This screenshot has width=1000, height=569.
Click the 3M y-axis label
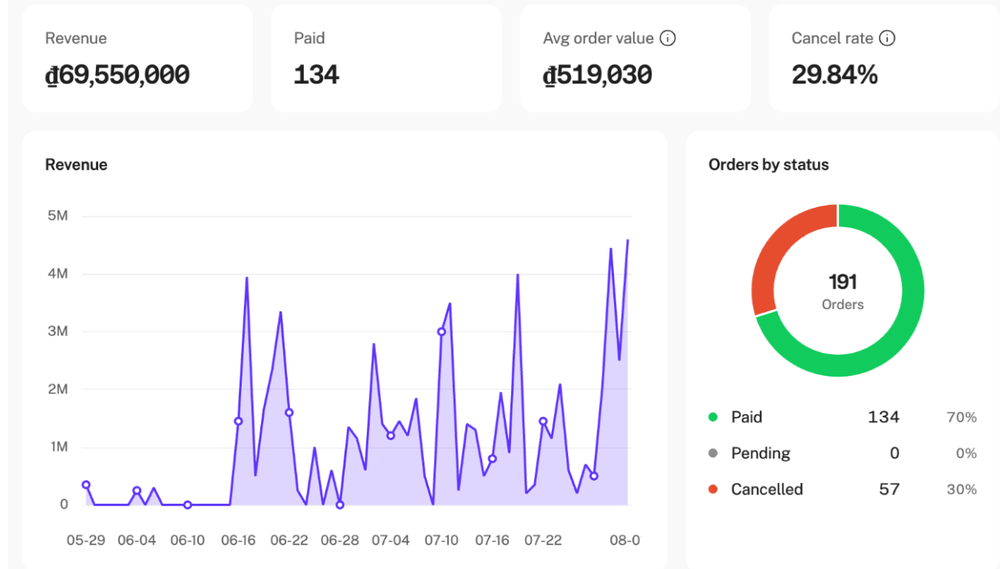tap(57, 331)
